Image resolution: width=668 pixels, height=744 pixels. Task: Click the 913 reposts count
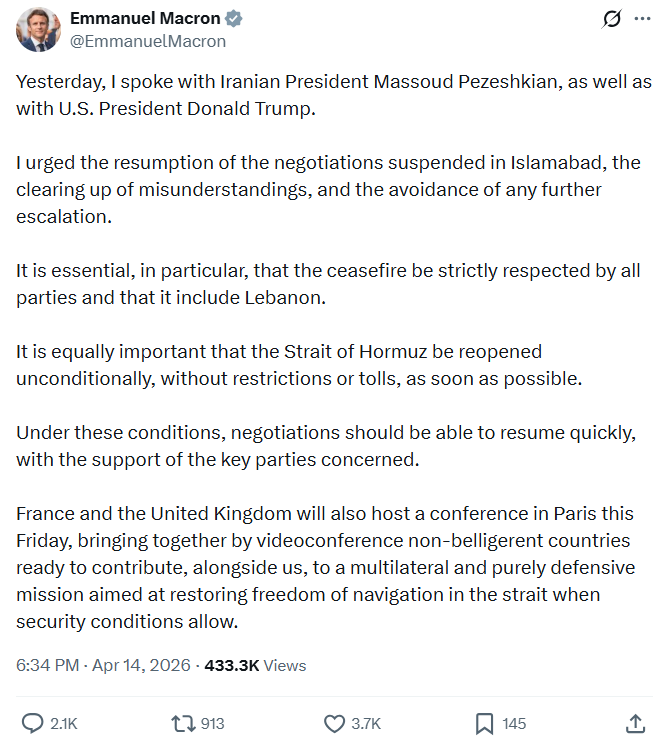(x=212, y=724)
